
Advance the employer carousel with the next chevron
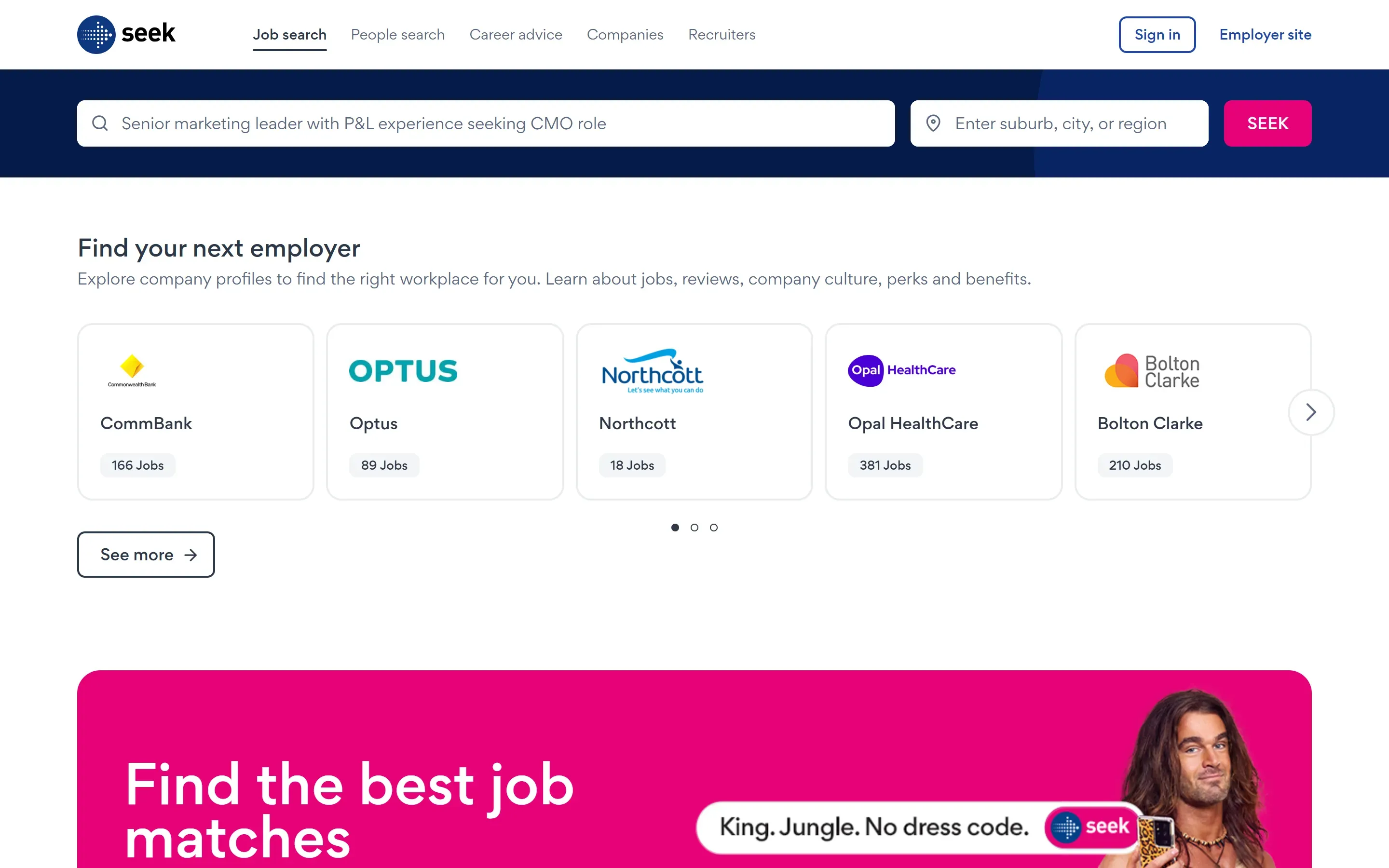coord(1311,412)
